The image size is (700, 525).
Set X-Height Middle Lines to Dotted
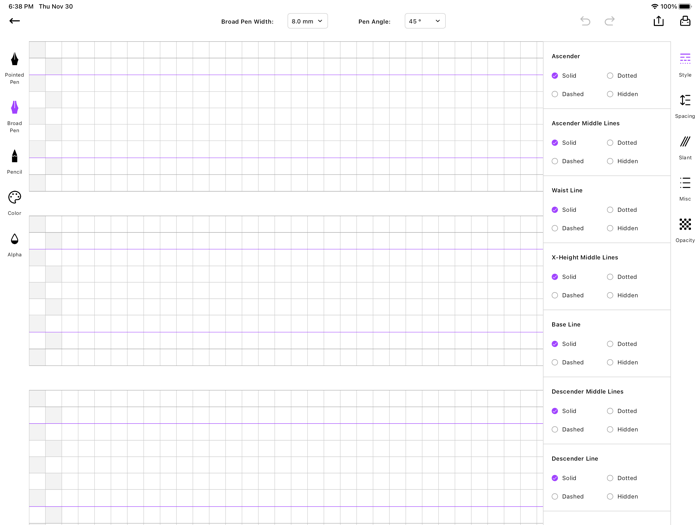click(x=622, y=277)
